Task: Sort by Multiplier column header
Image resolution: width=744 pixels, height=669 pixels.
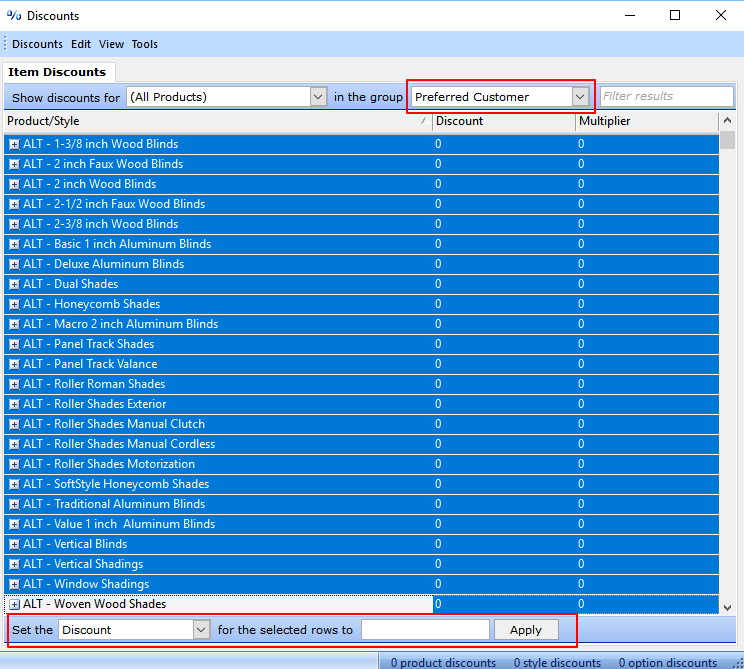Action: (647, 121)
